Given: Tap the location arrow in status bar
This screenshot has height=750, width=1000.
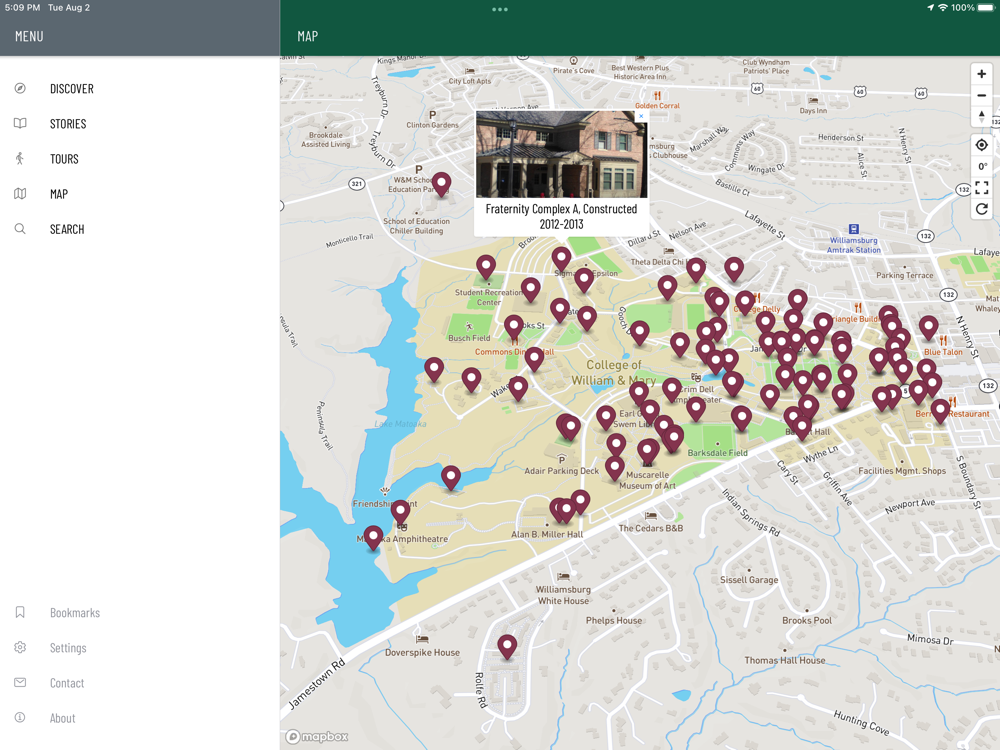Looking at the screenshot, I should (x=930, y=8).
